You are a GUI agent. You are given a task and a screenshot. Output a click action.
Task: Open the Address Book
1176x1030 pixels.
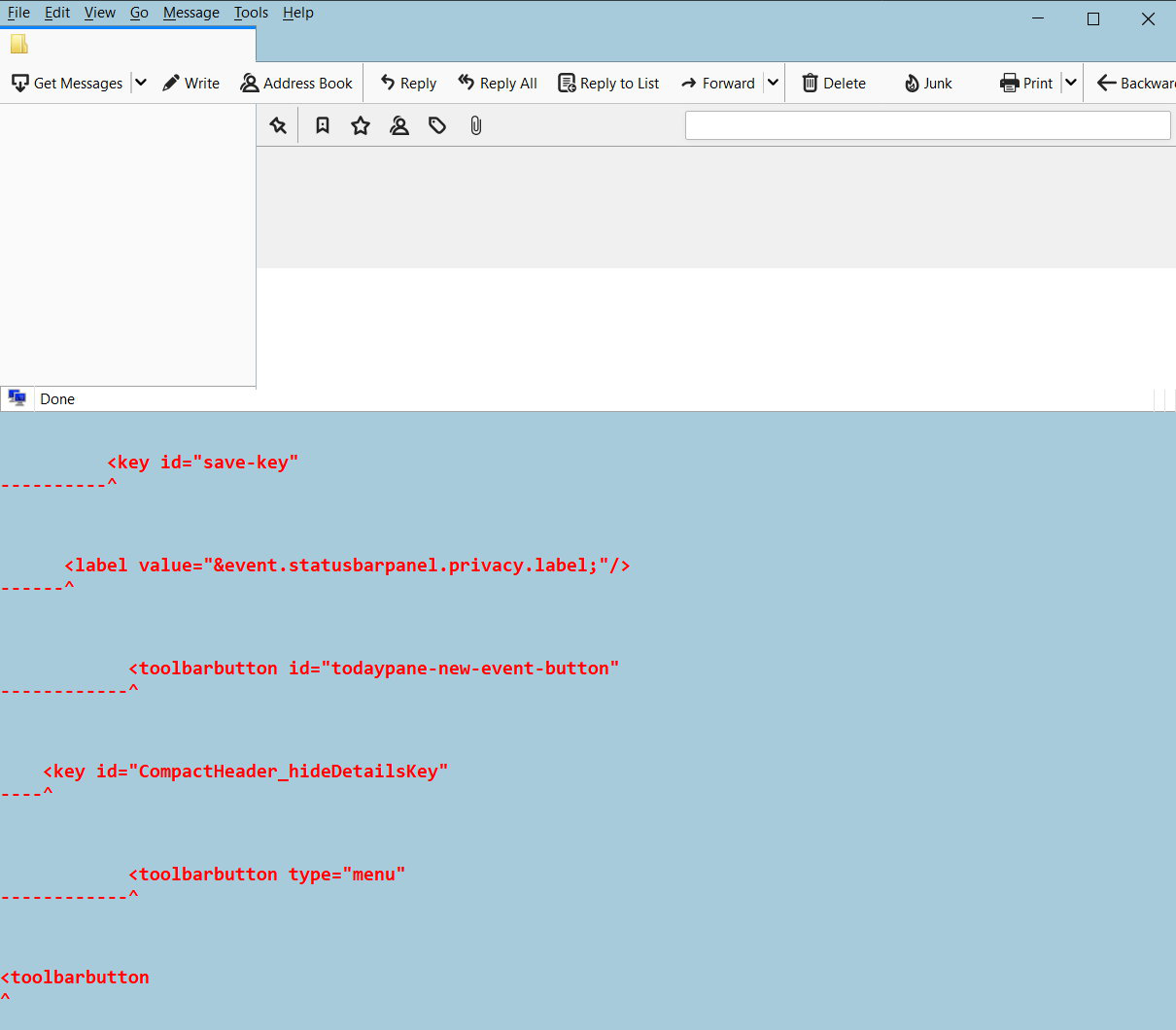point(296,84)
